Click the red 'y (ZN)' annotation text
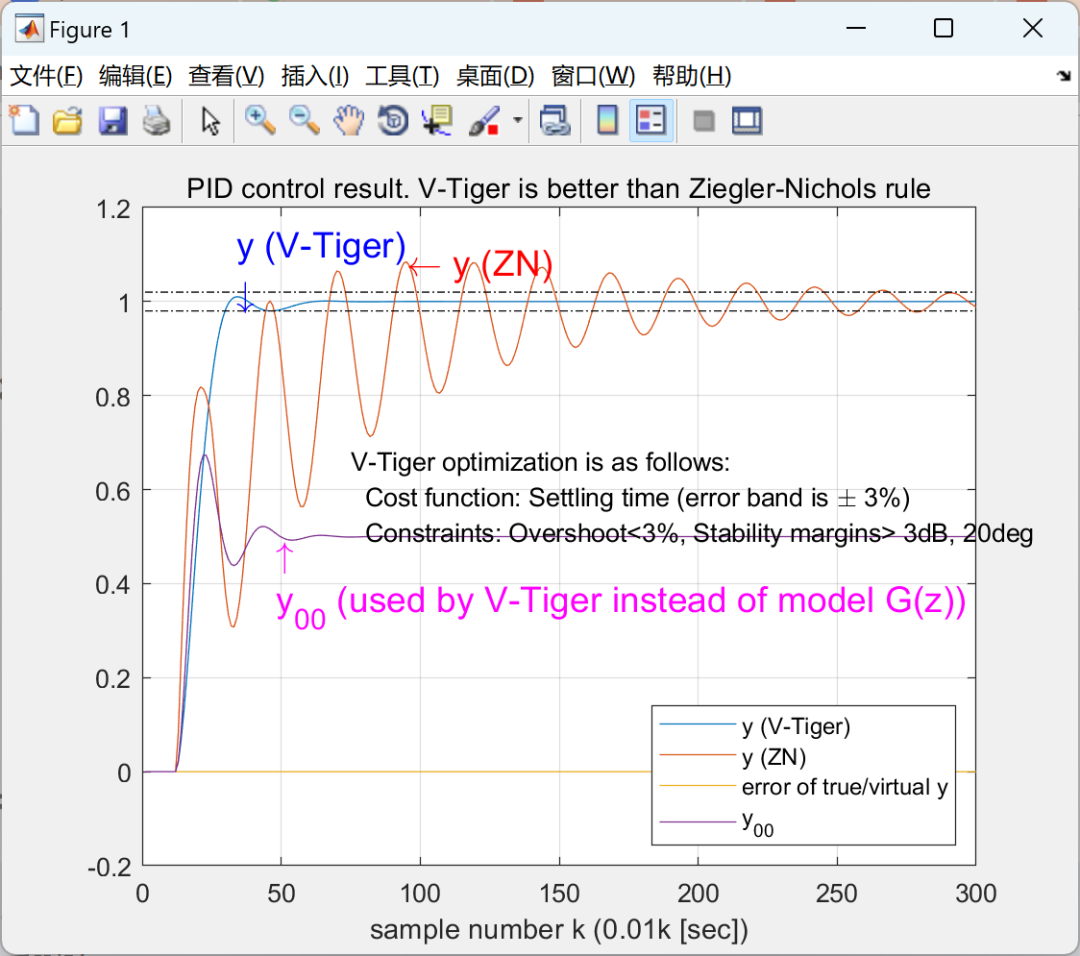 [503, 265]
